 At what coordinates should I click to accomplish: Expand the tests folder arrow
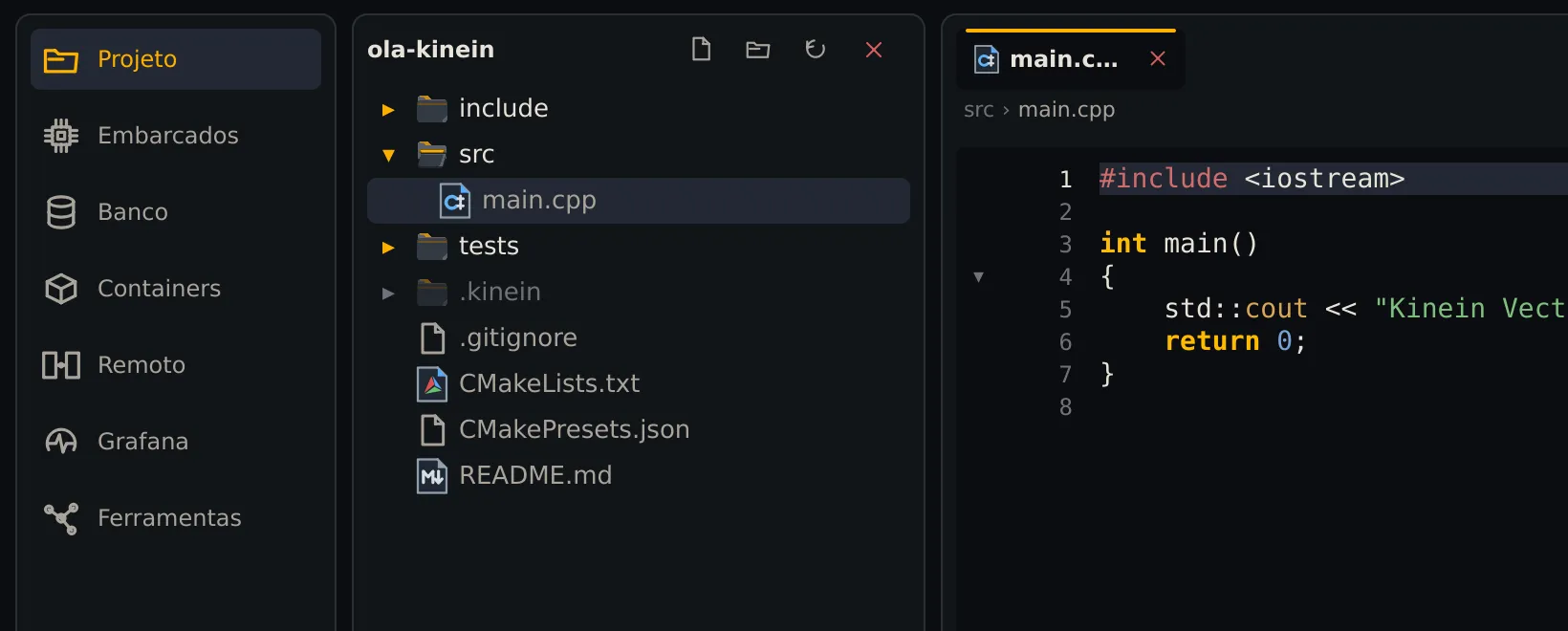coord(388,248)
